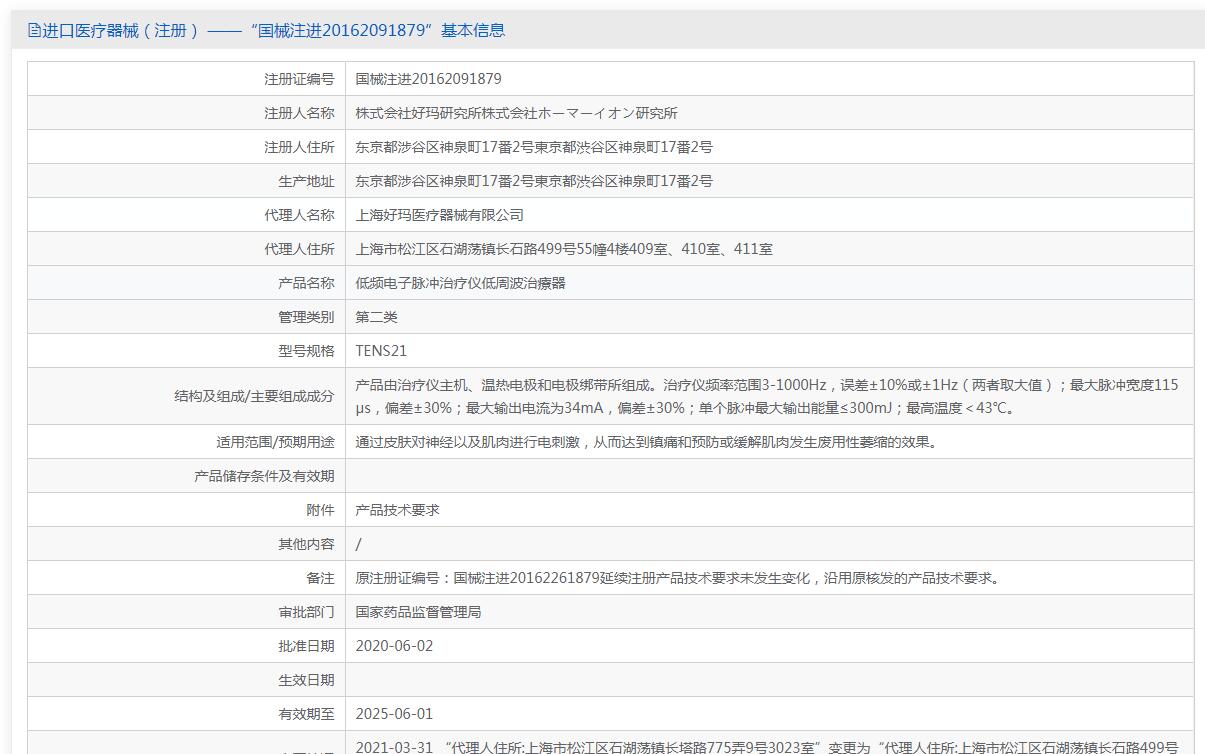Select the registration number value 国械注进20162091879
The image size is (1205, 754).
pos(428,79)
